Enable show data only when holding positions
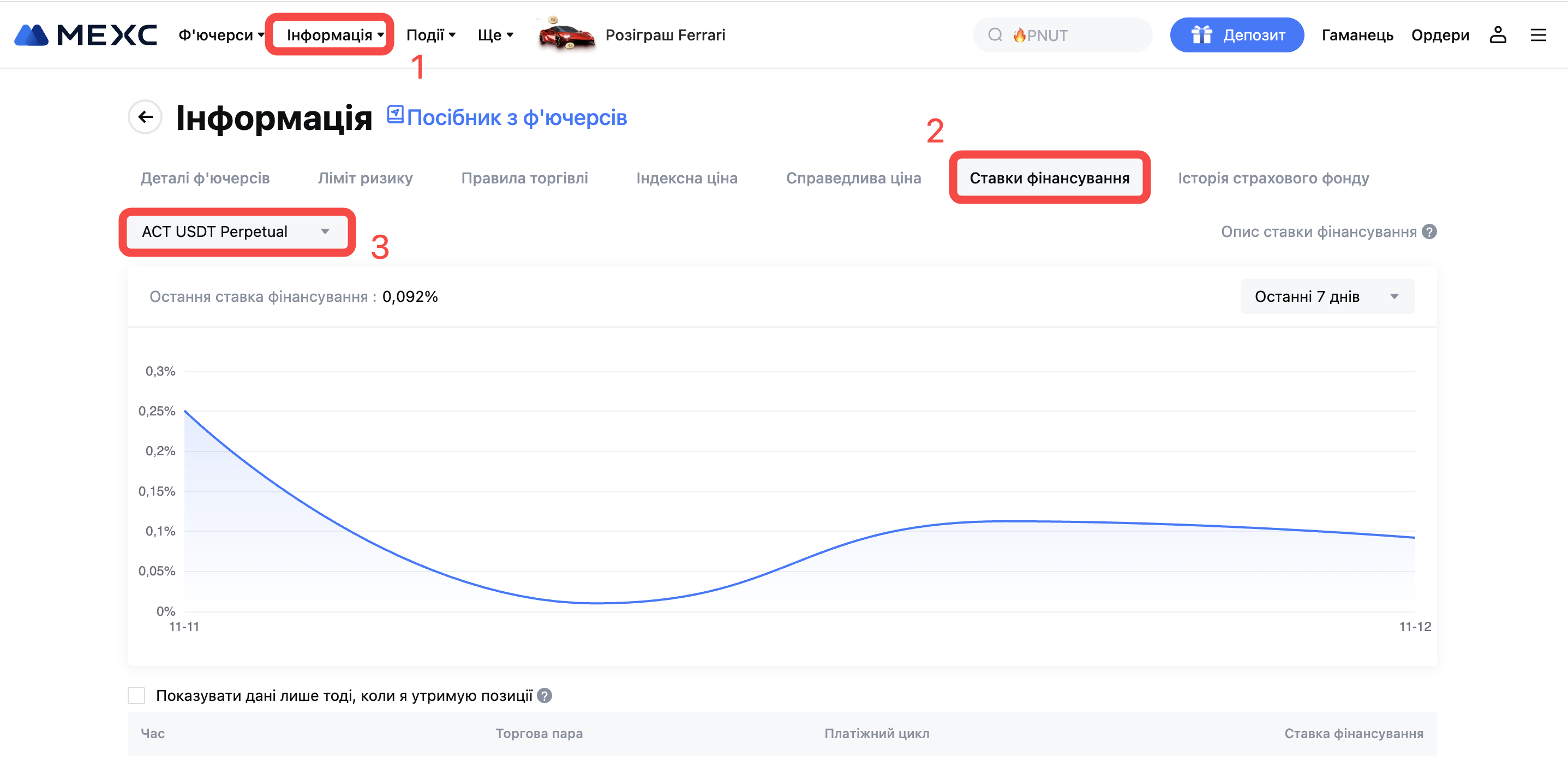The height and width of the screenshot is (773, 1568). 136,695
